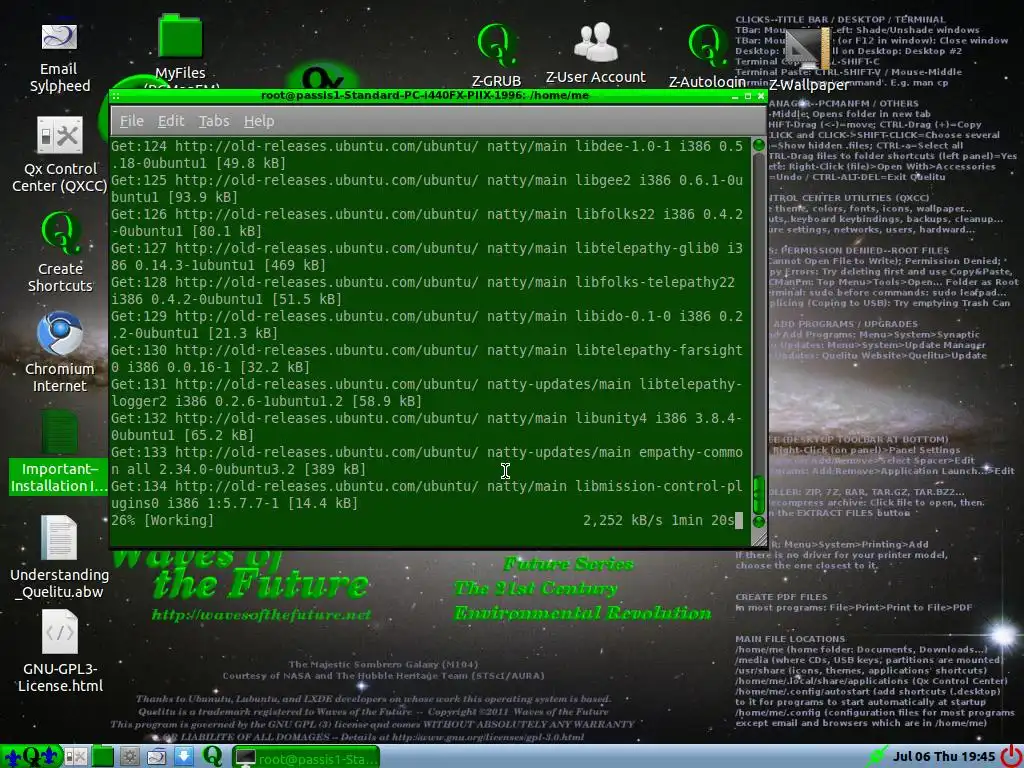Open the terminal Tabs menu
The height and width of the screenshot is (768, 1024).
point(214,121)
